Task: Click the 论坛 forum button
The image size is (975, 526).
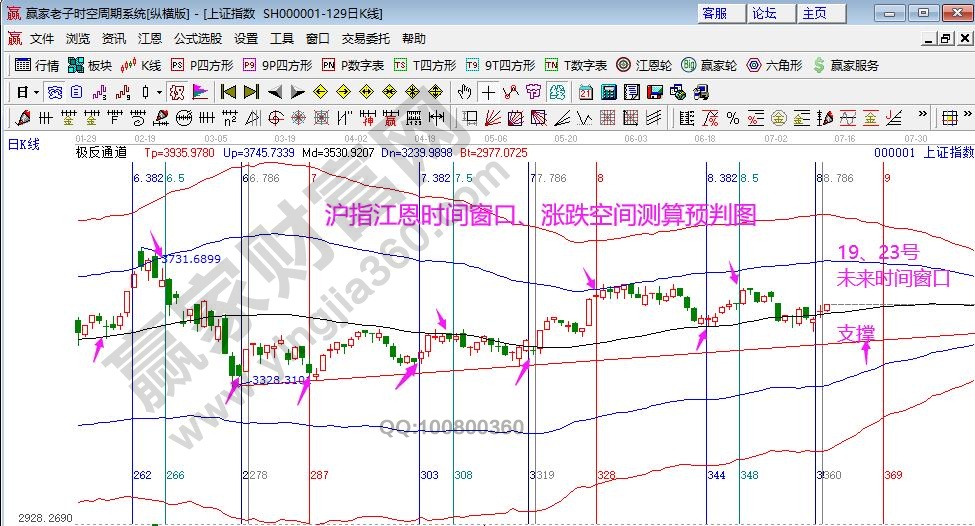Action: coord(764,13)
